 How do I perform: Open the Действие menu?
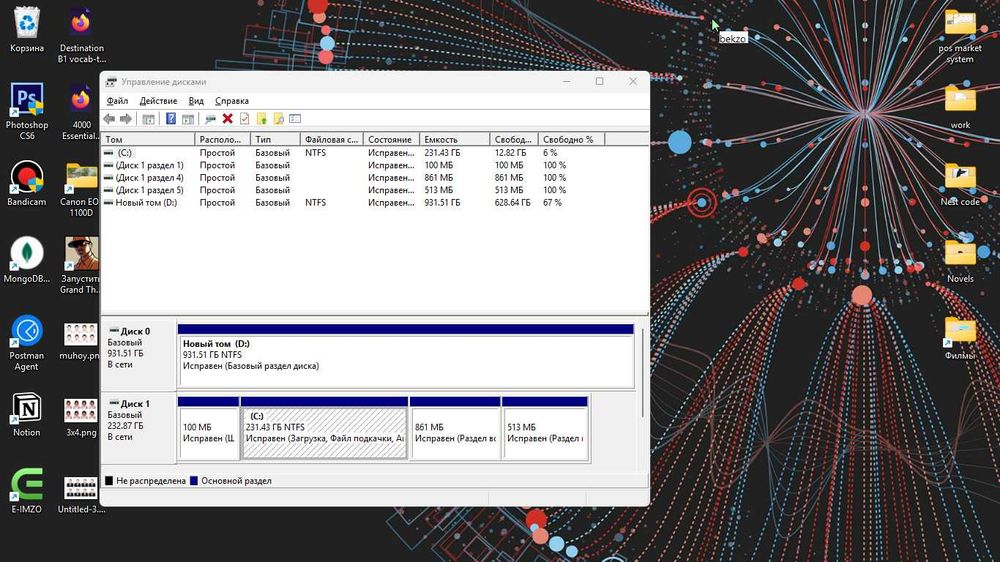point(158,101)
